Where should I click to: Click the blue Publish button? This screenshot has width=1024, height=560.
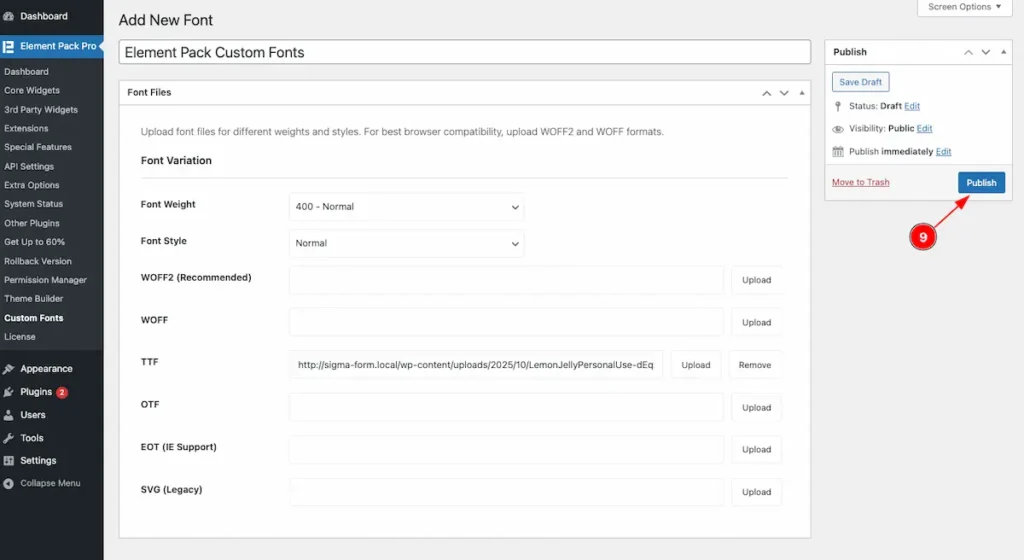(x=980, y=182)
